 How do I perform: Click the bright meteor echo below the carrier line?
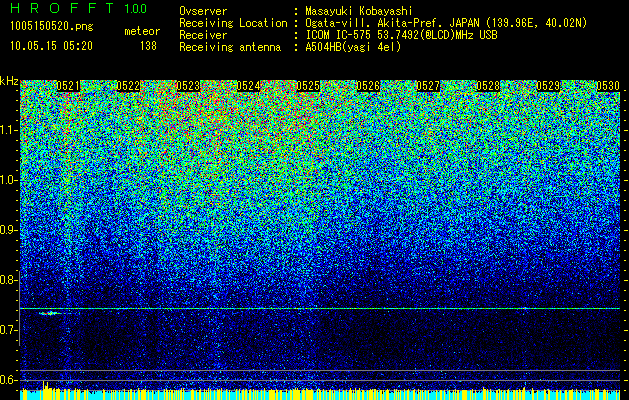pyautogui.click(x=50, y=313)
